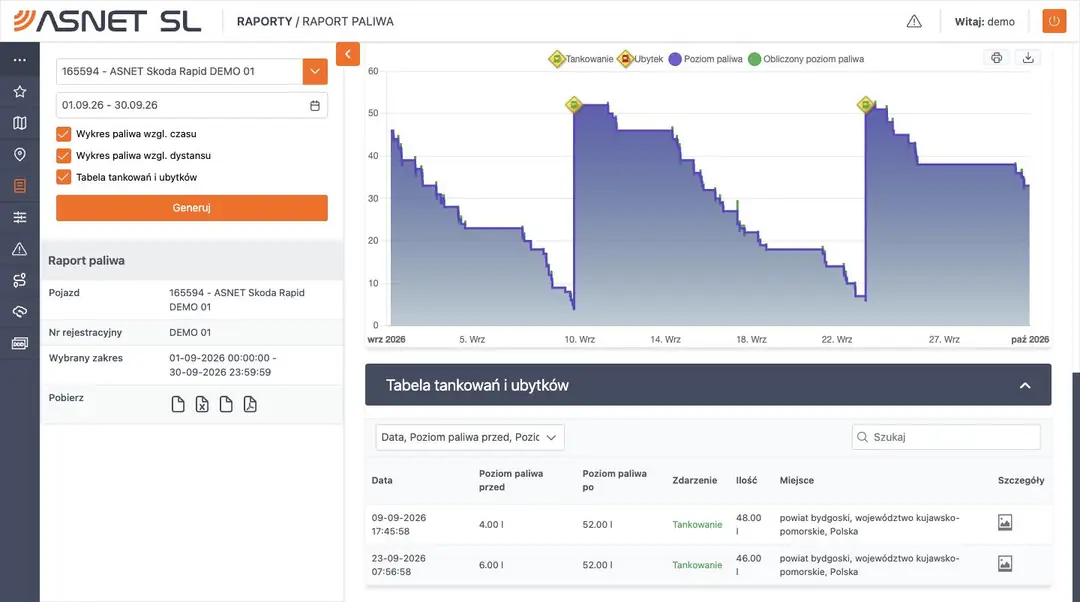The image size is (1080, 602).
Task: Toggle Tankowanie series in chart legend
Action: click(581, 59)
